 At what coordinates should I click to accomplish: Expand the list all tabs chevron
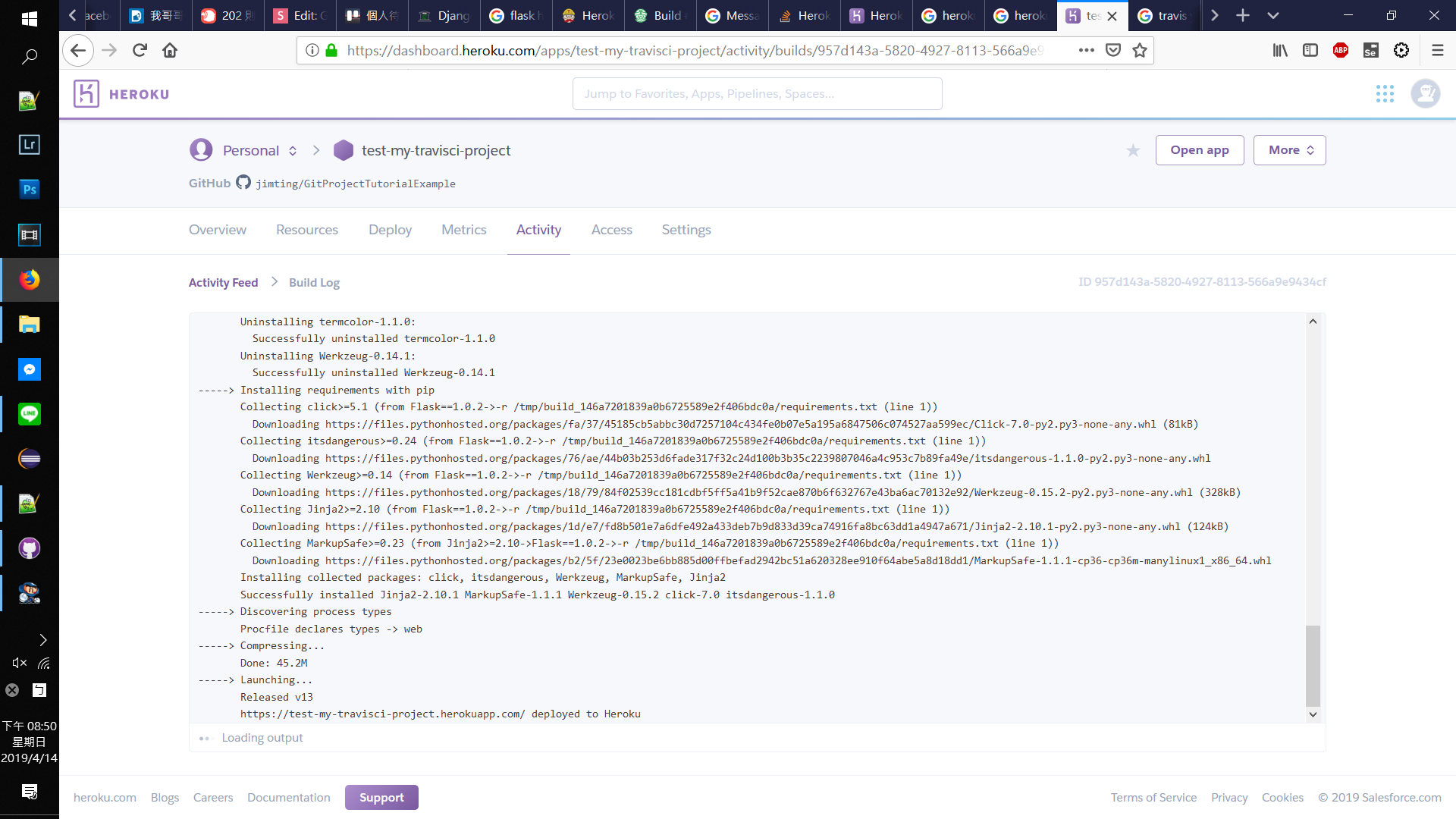tap(1272, 15)
